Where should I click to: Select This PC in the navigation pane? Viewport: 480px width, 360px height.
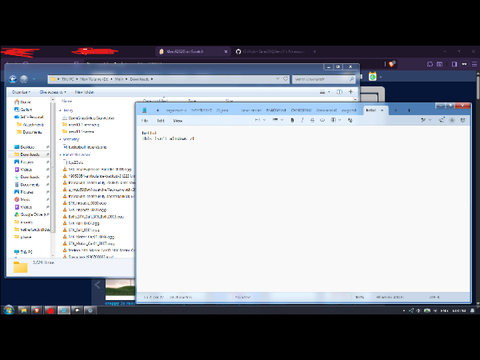coord(23,252)
